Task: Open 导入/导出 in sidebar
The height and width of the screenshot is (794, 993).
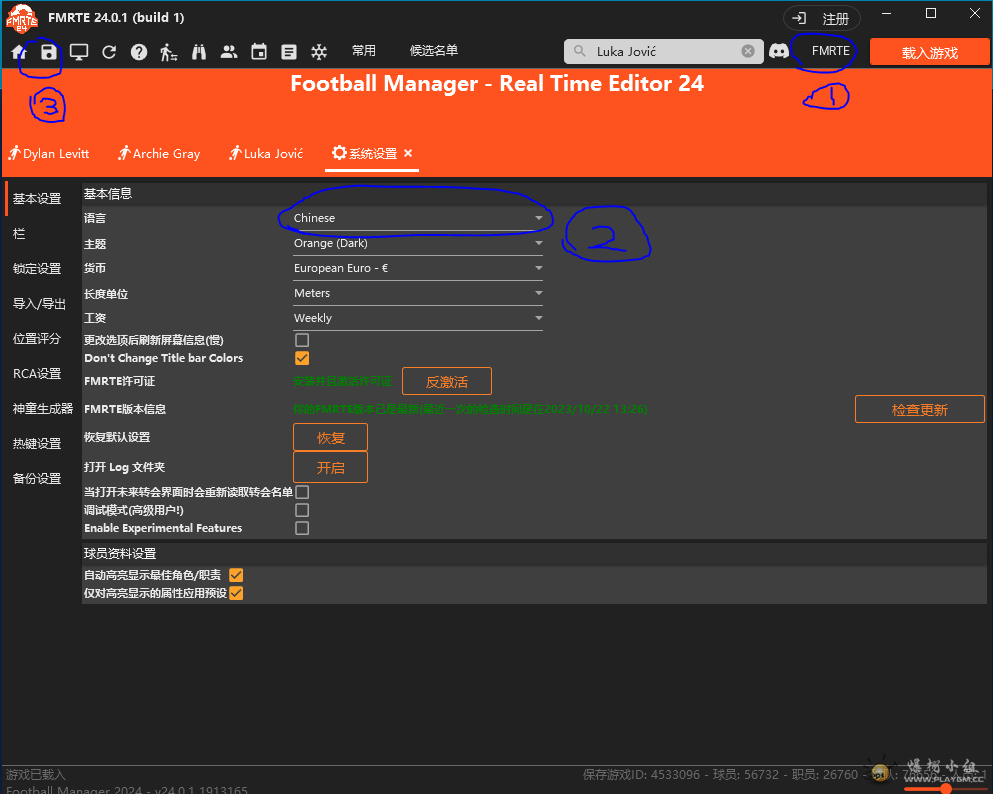Action: (39, 304)
